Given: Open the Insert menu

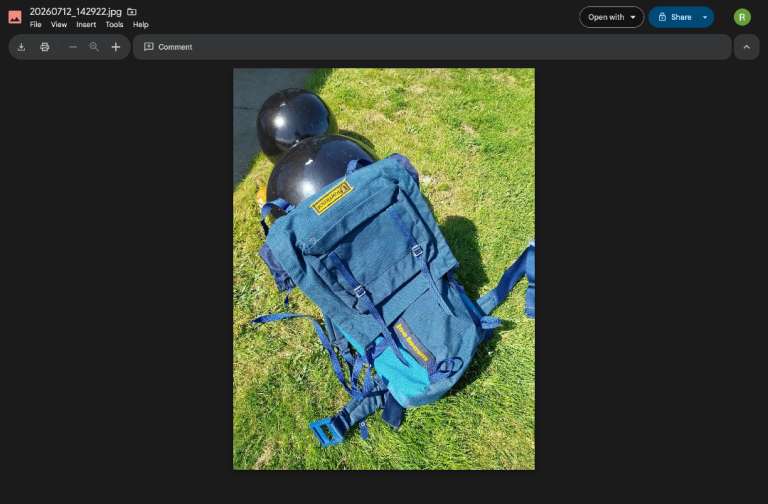Looking at the screenshot, I should 86,24.
